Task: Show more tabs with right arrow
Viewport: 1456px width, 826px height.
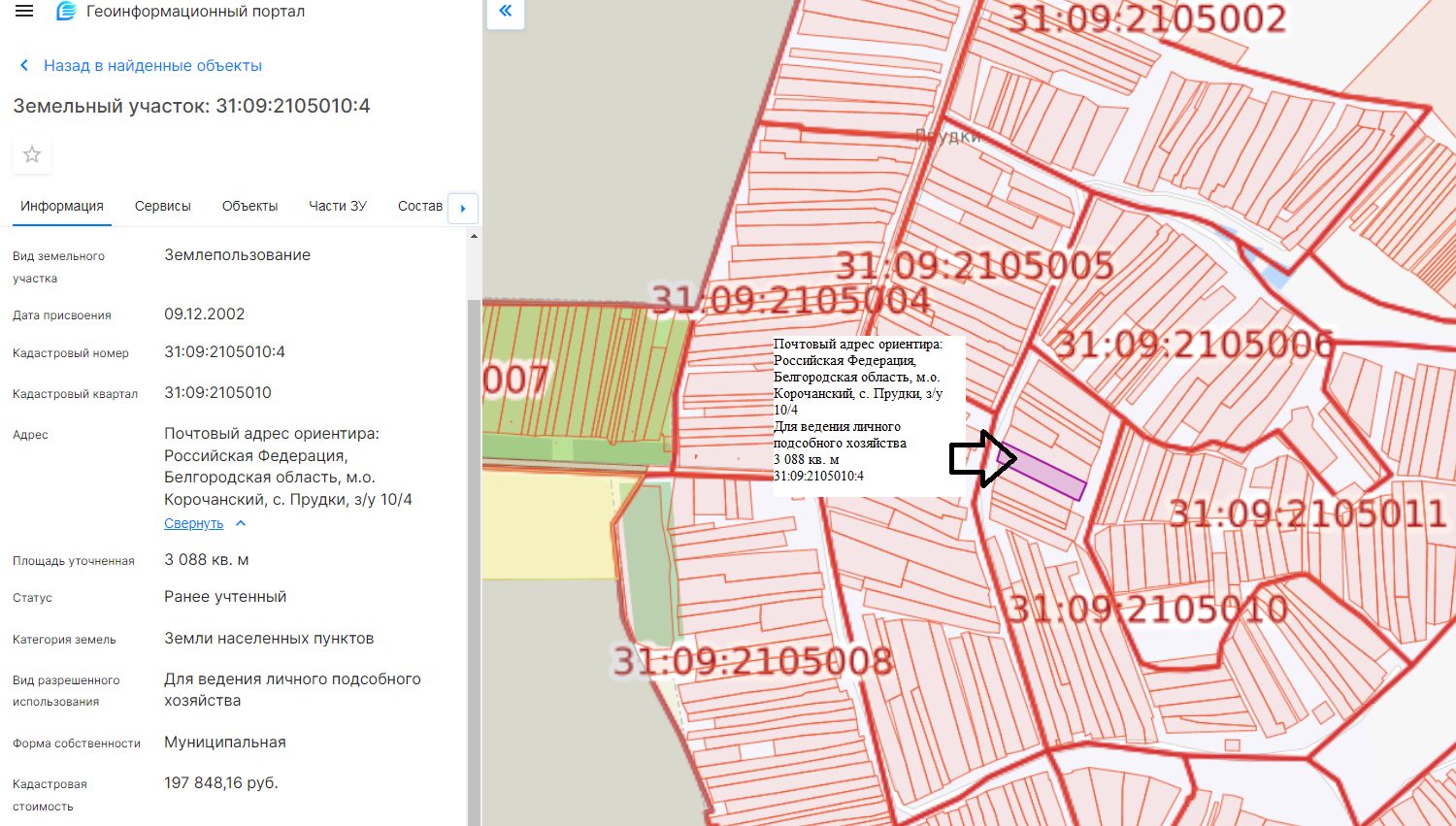Action: pos(463,208)
